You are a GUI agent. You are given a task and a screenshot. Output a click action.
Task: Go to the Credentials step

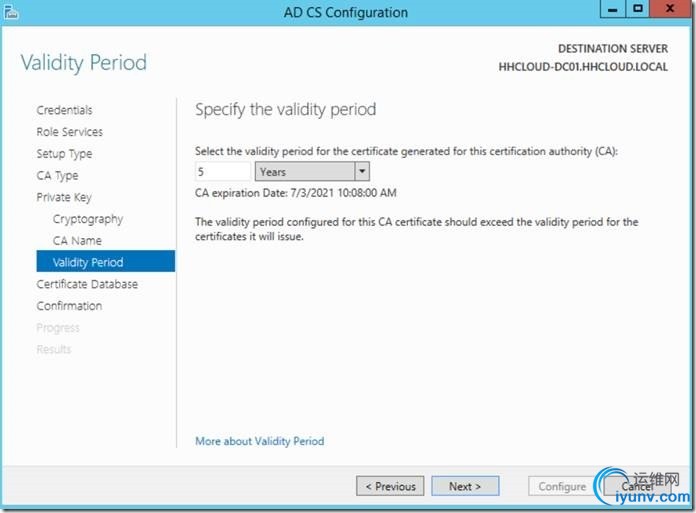(64, 110)
